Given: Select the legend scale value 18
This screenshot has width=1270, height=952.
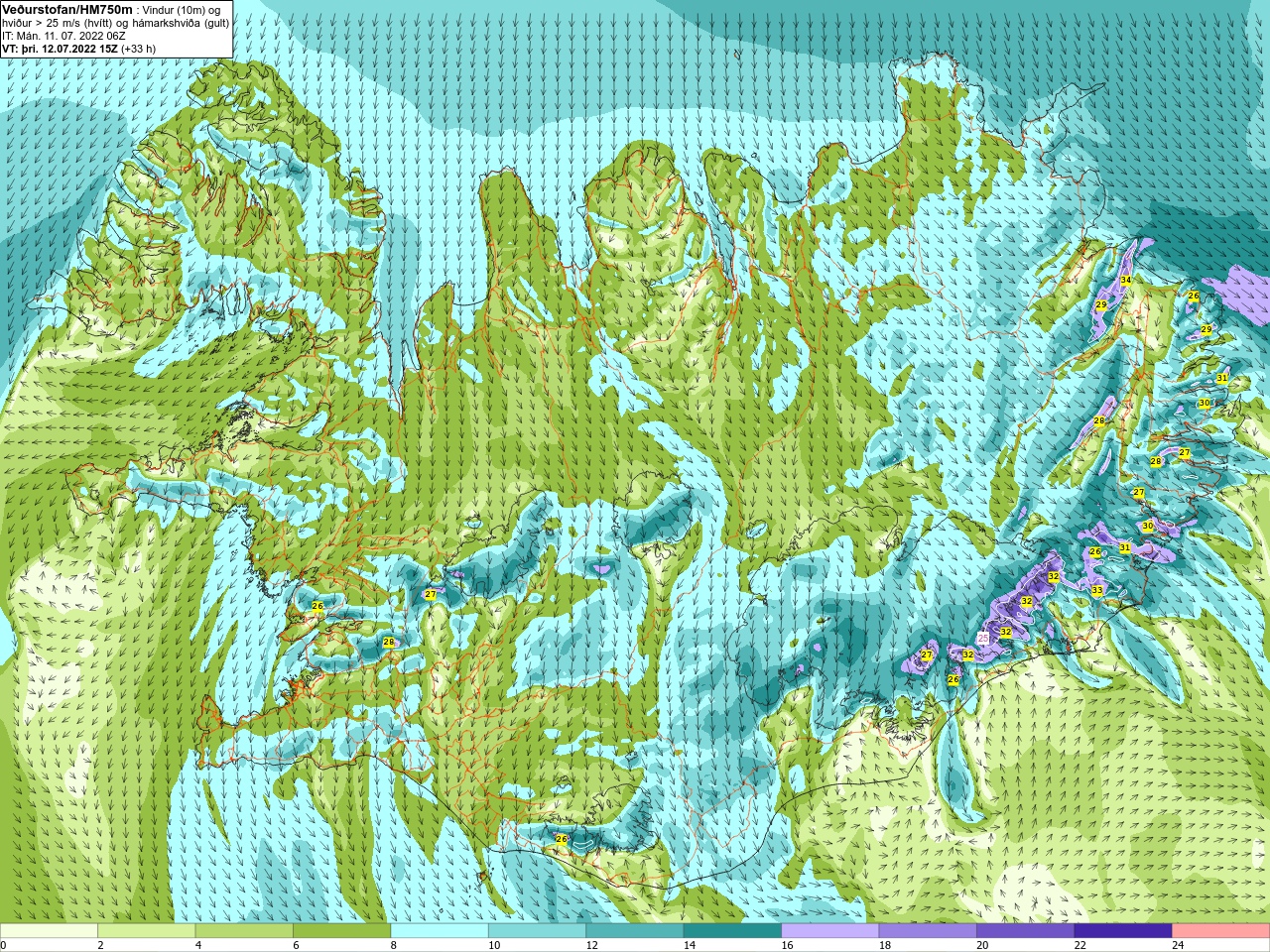Looking at the screenshot, I should tap(884, 945).
